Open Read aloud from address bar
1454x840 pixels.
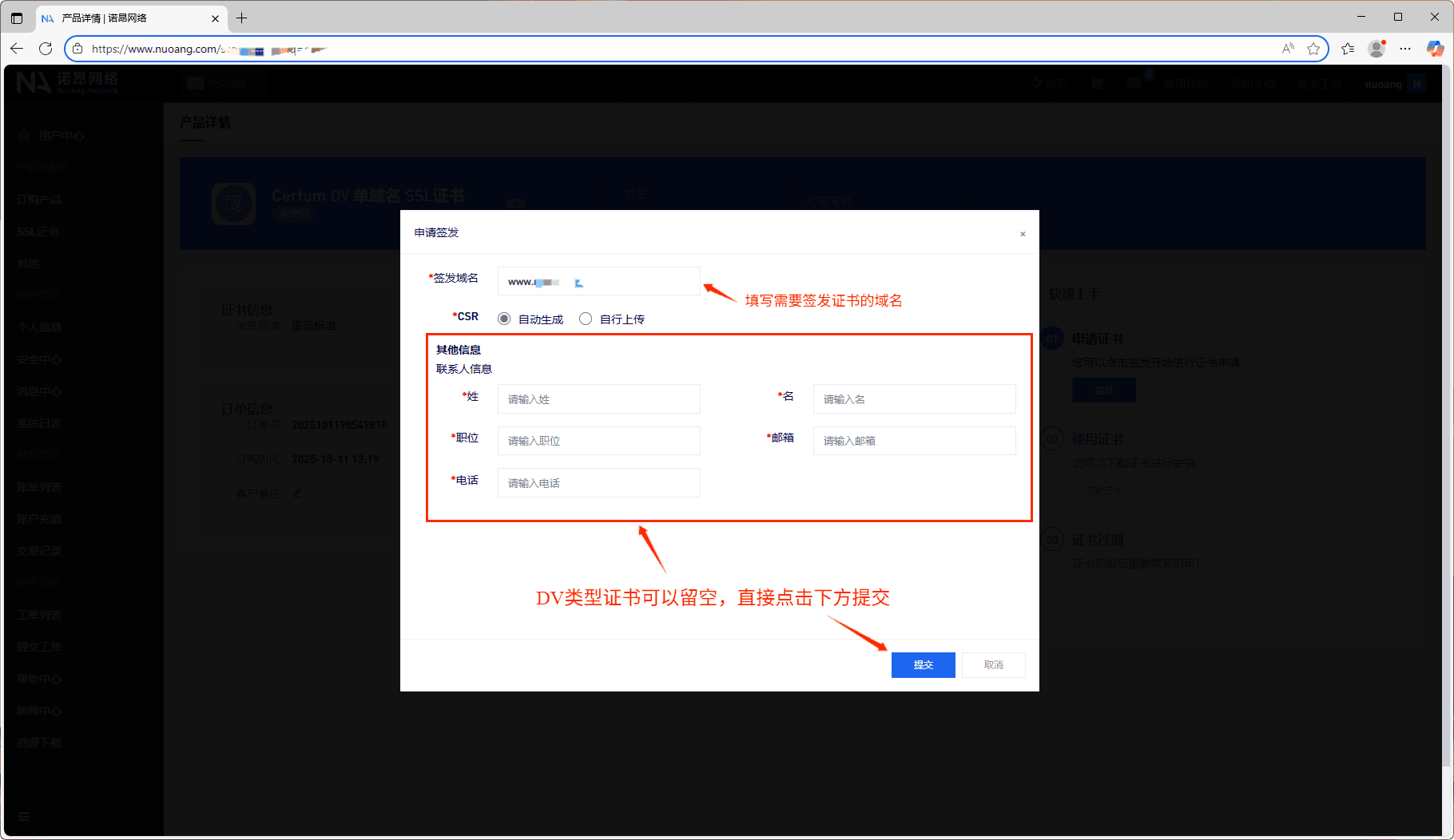tap(1288, 49)
